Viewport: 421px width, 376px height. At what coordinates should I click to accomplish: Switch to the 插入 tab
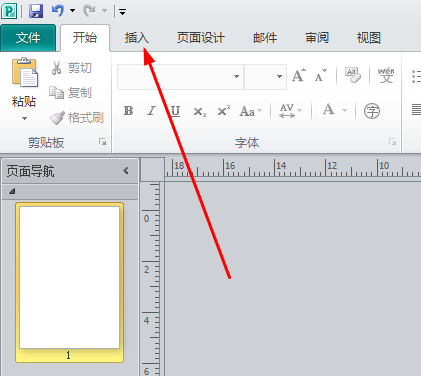136,38
